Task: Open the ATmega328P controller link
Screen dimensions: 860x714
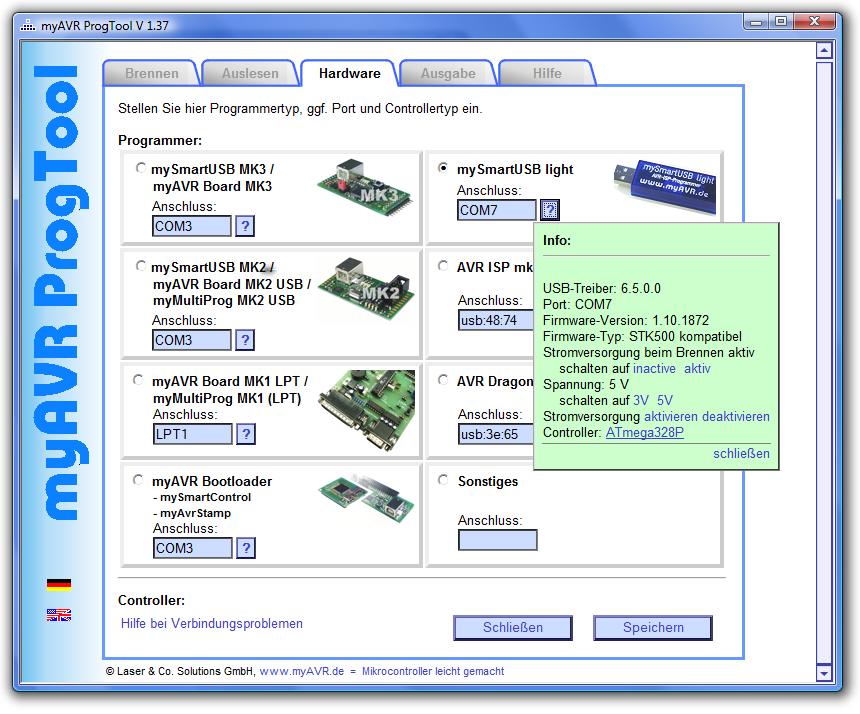Action: tap(645, 432)
